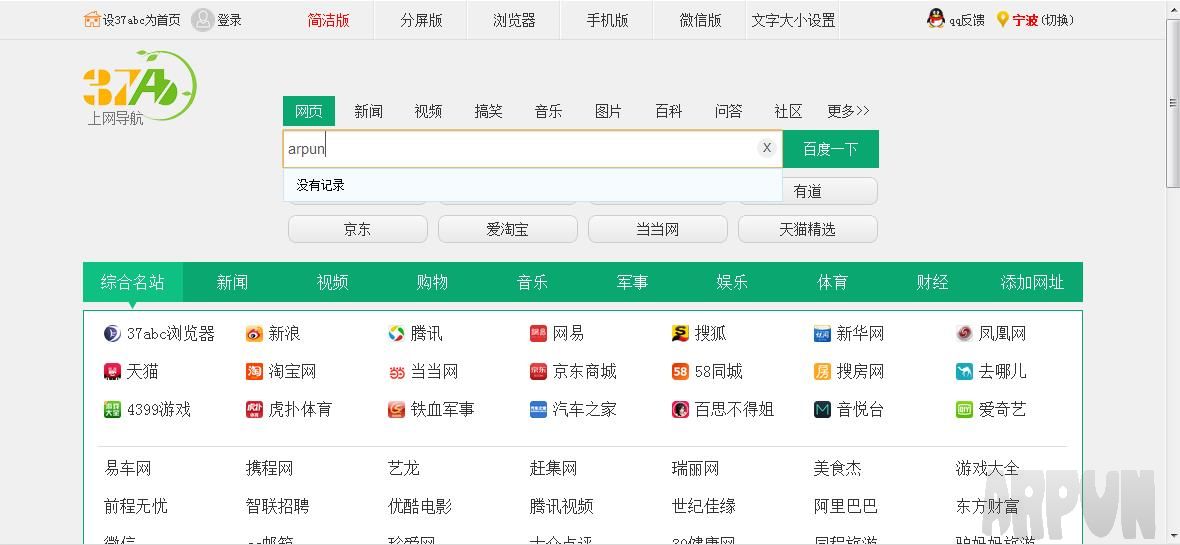Open the 铁血军事 site icon

point(397,410)
